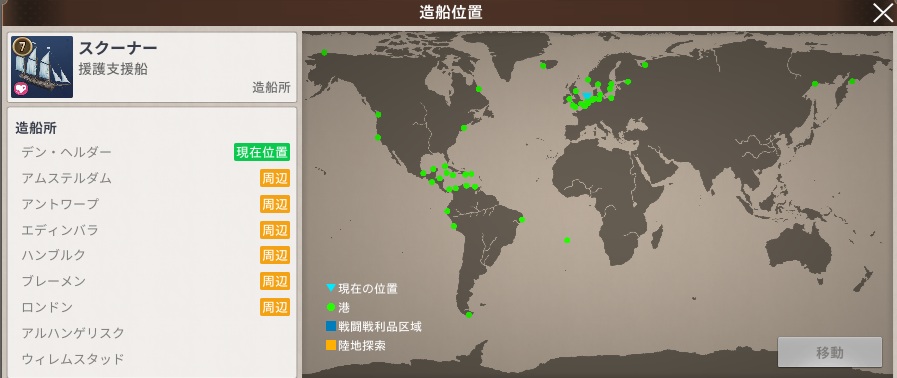Viewport: 897px width, 378px height.
Task: Click the easternmost port dot in Russia
Action: point(852,81)
